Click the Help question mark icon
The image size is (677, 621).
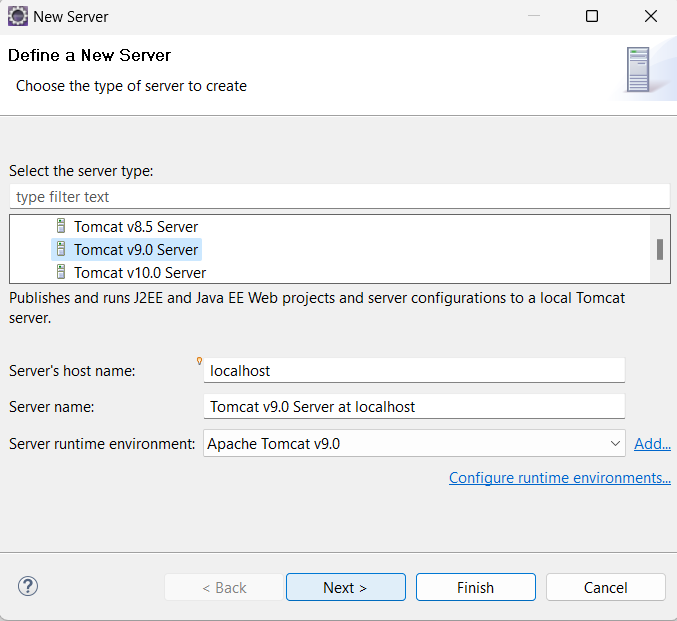coord(28,587)
